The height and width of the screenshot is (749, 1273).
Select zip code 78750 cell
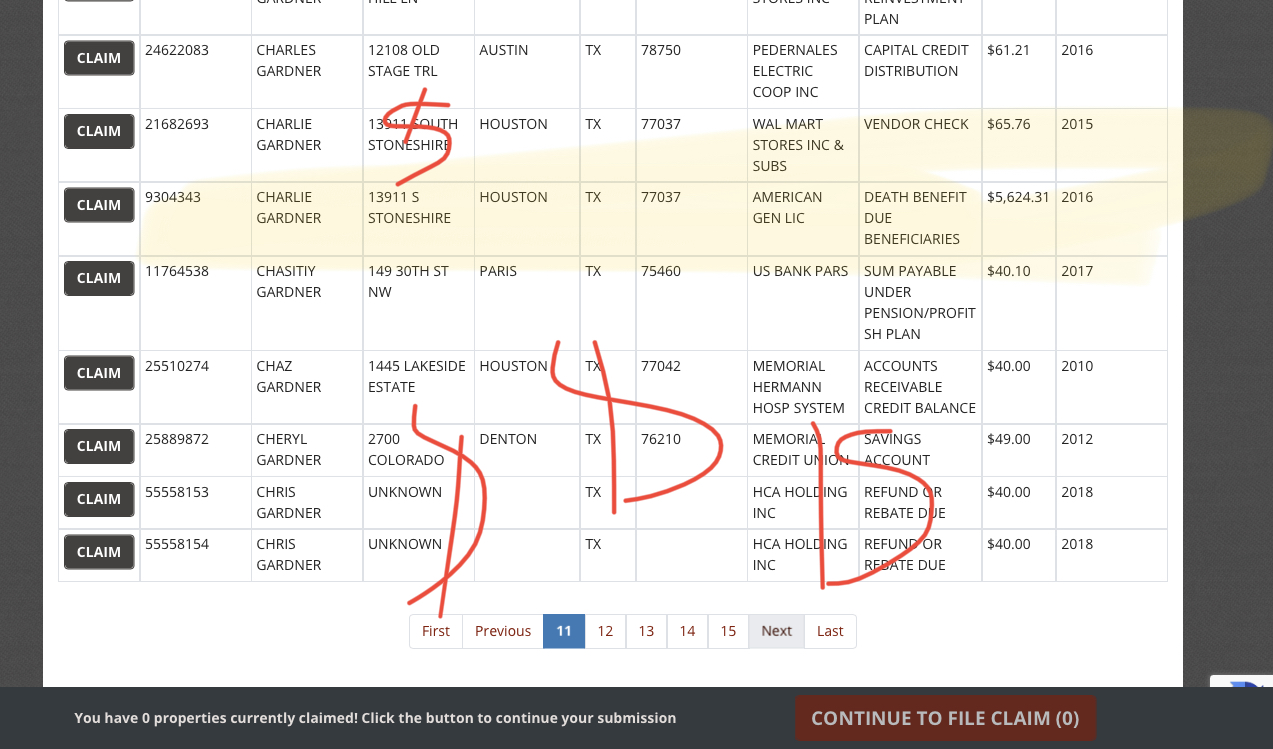[x=691, y=72]
